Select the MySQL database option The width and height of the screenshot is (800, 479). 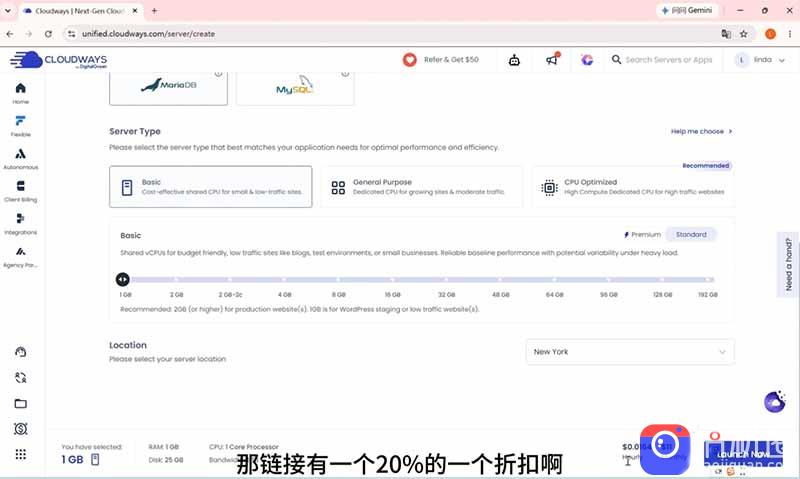pos(295,88)
